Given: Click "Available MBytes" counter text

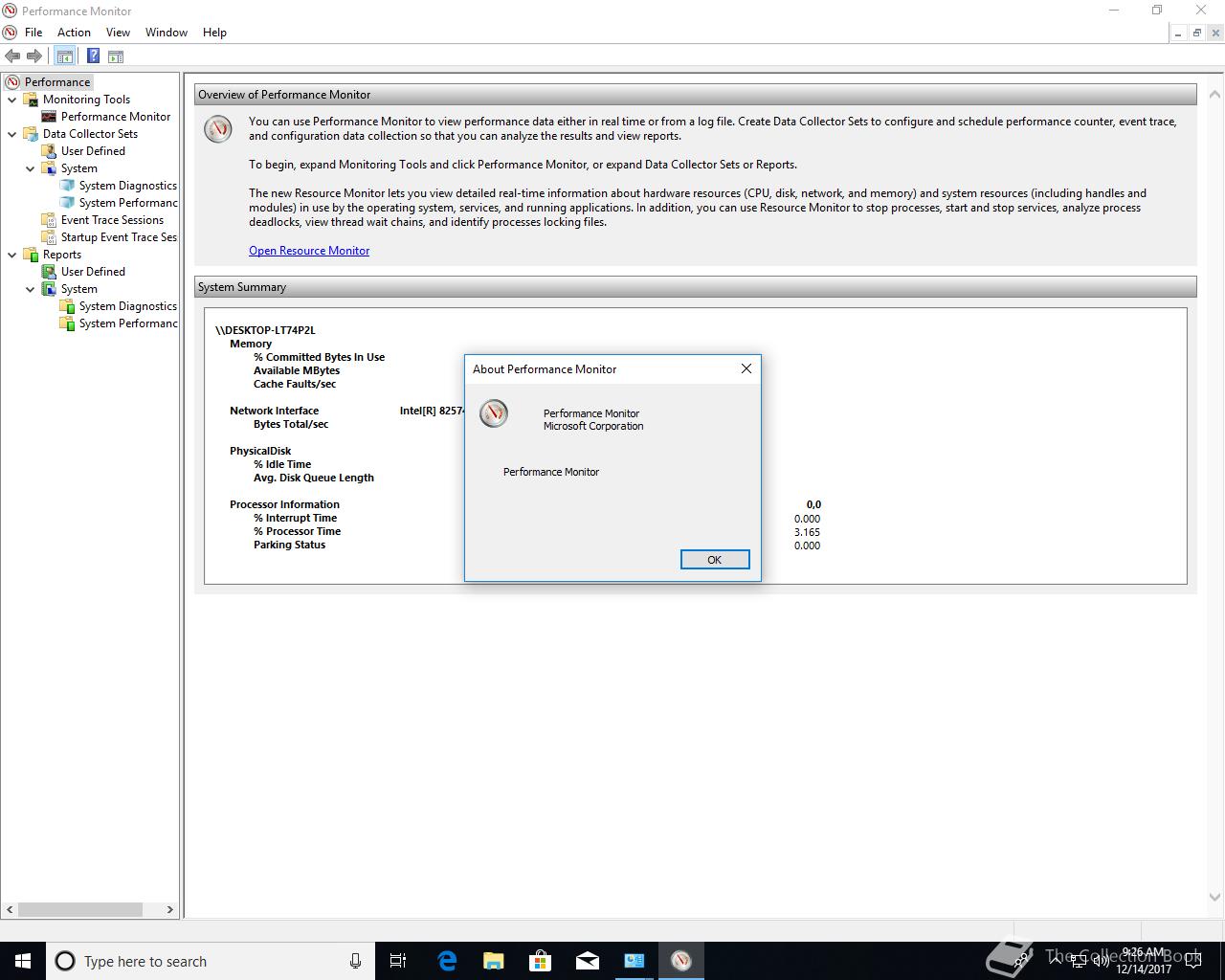Looking at the screenshot, I should click(297, 370).
